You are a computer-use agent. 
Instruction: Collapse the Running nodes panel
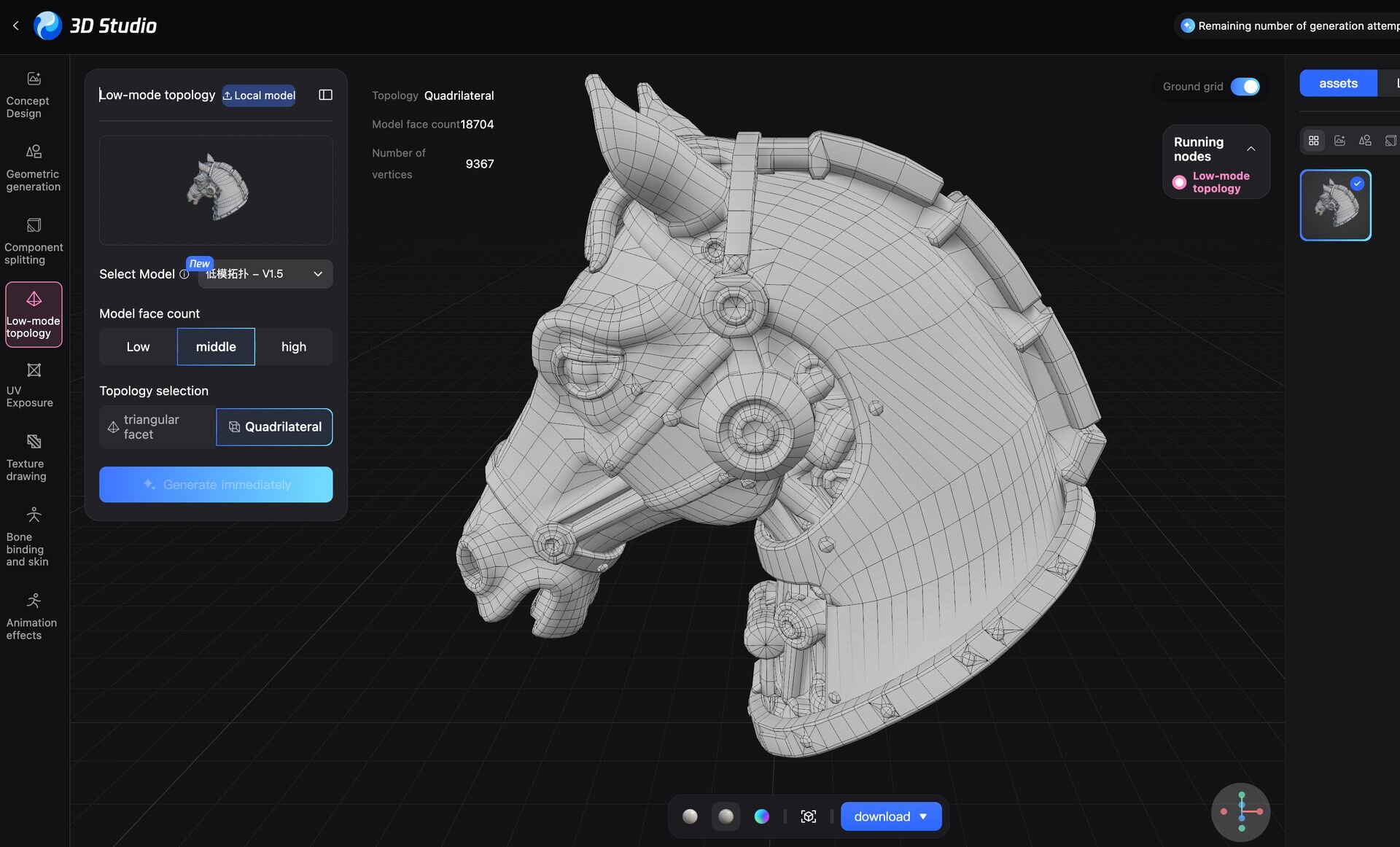point(1251,149)
